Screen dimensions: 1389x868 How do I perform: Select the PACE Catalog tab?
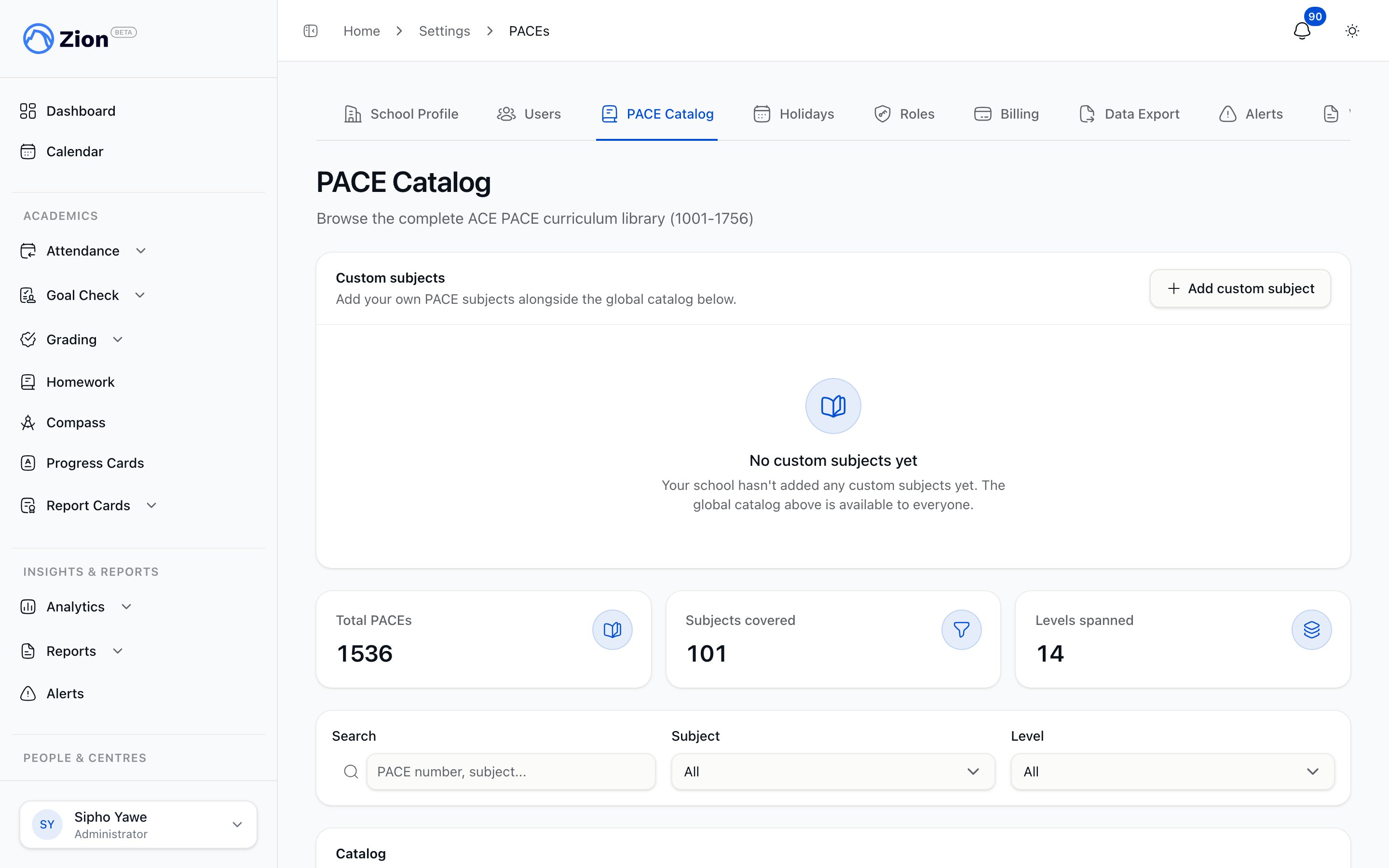coord(656,114)
